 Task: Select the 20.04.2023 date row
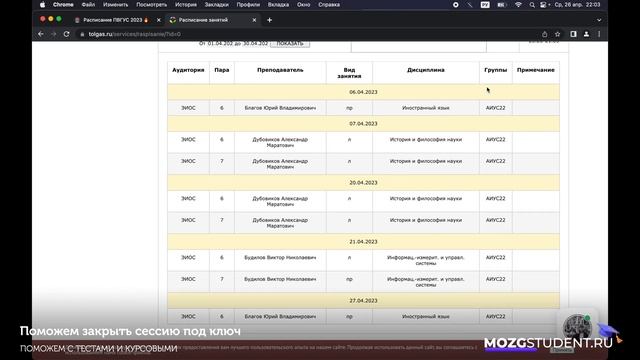pos(363,183)
